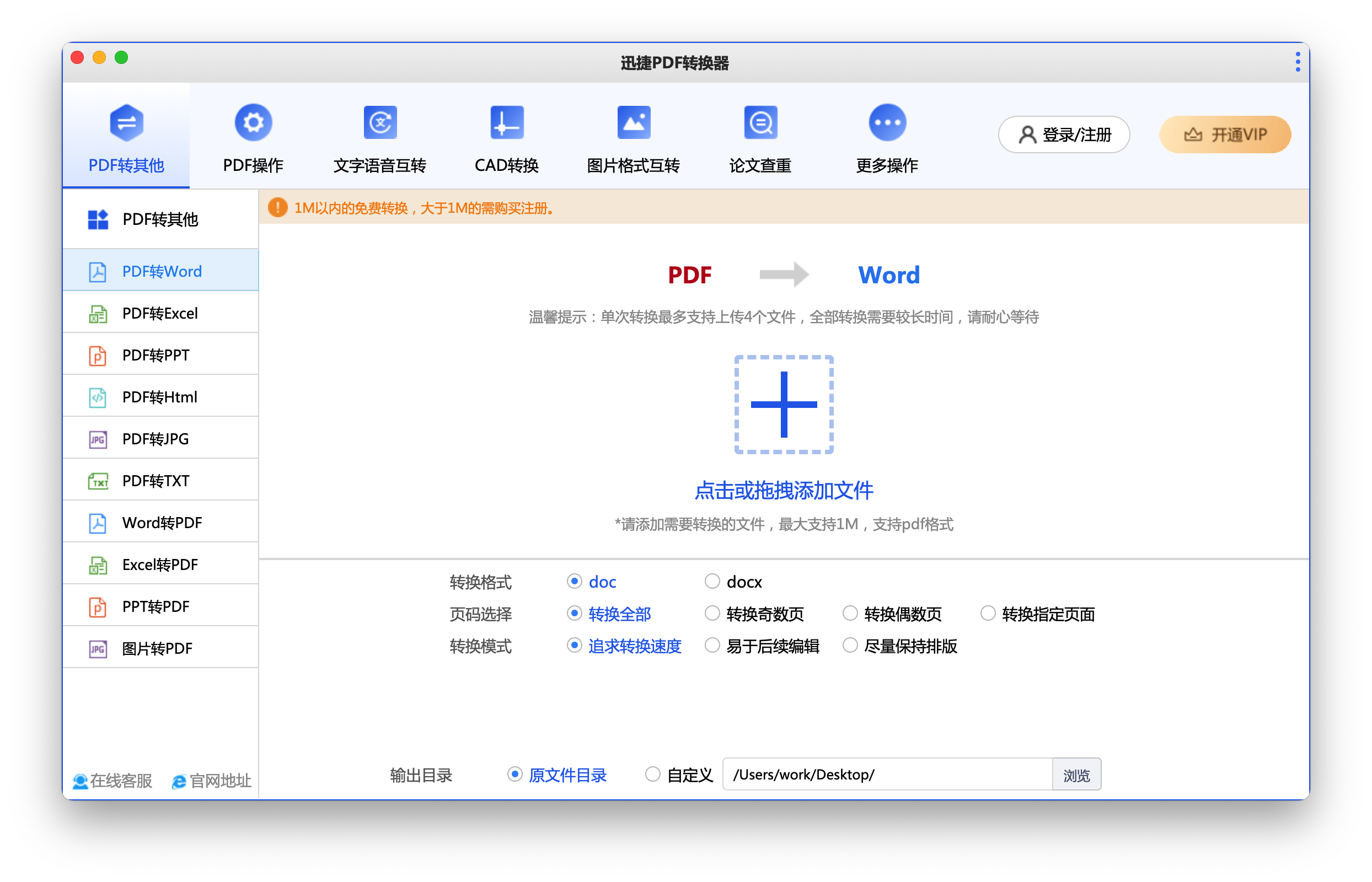Contact 在线客服 support

coord(112,780)
